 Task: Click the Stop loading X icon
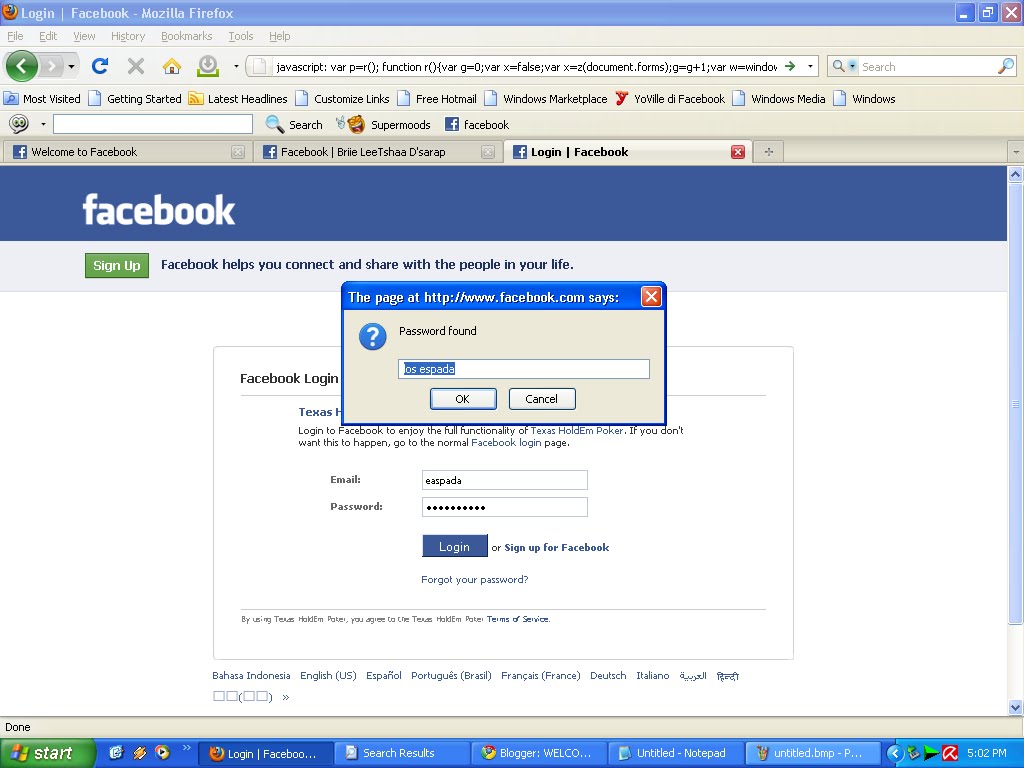tap(136, 66)
